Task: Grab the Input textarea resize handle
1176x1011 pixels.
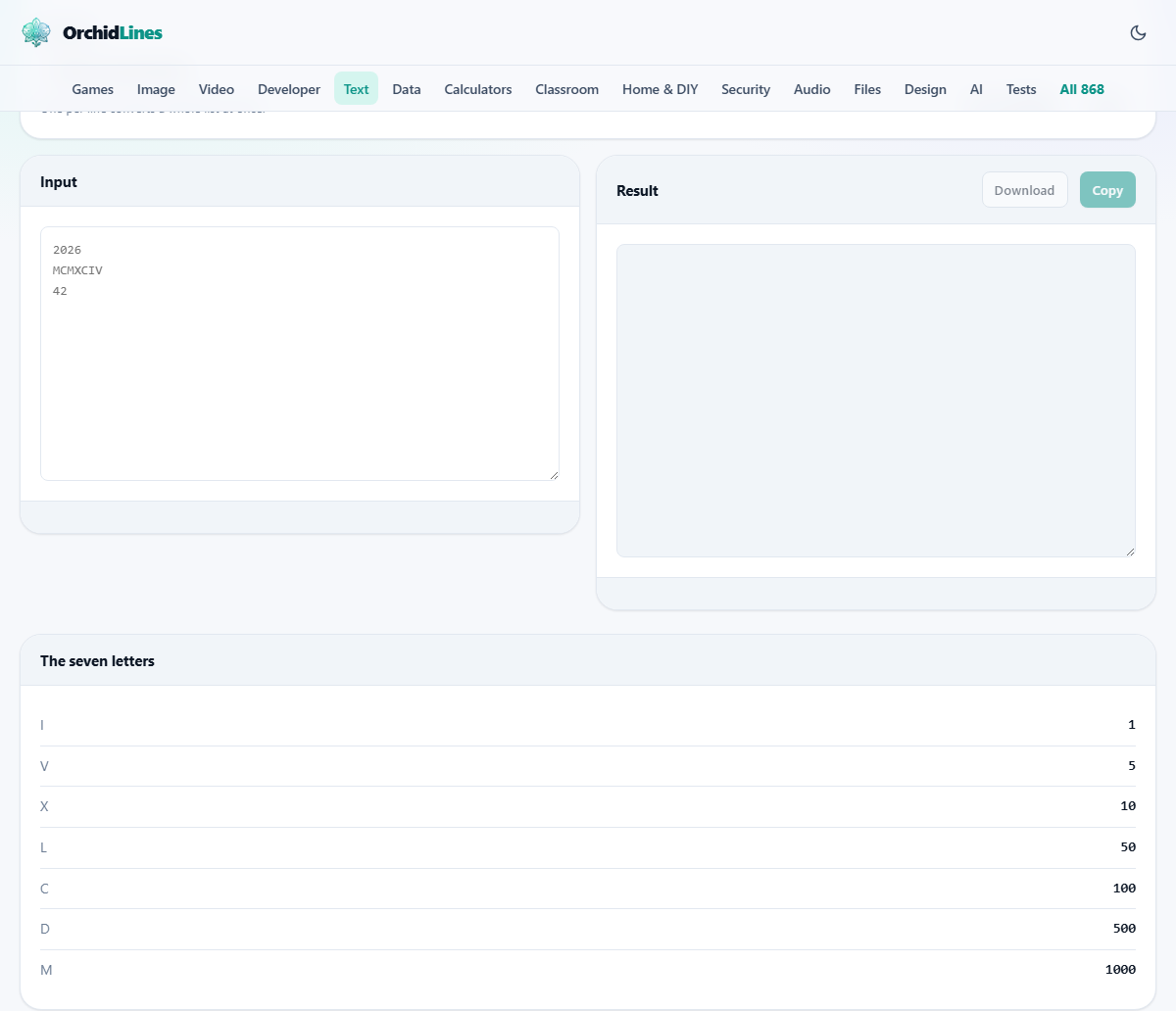Action: (554, 475)
